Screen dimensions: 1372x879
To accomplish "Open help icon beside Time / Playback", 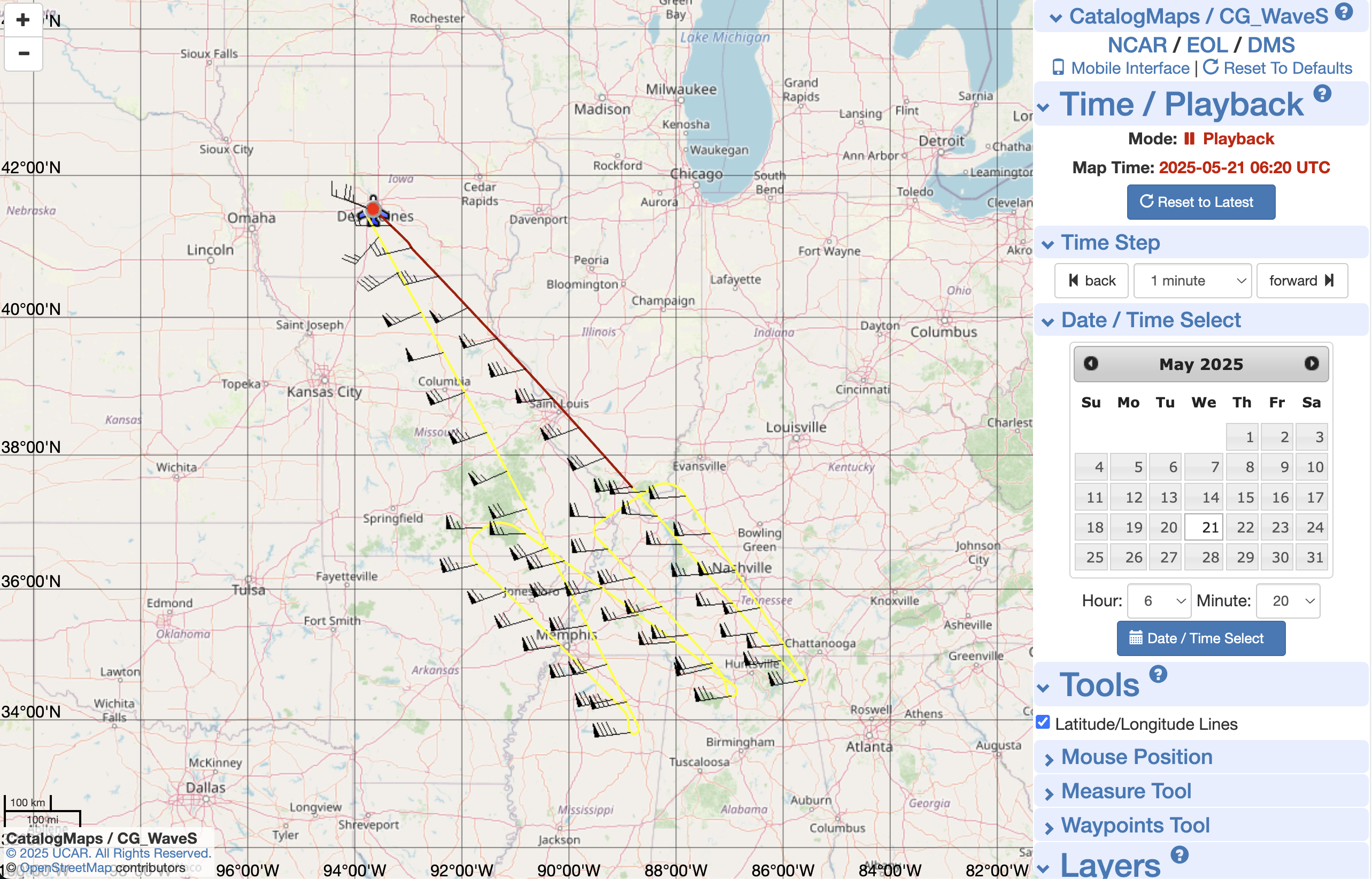I will tap(1322, 93).
